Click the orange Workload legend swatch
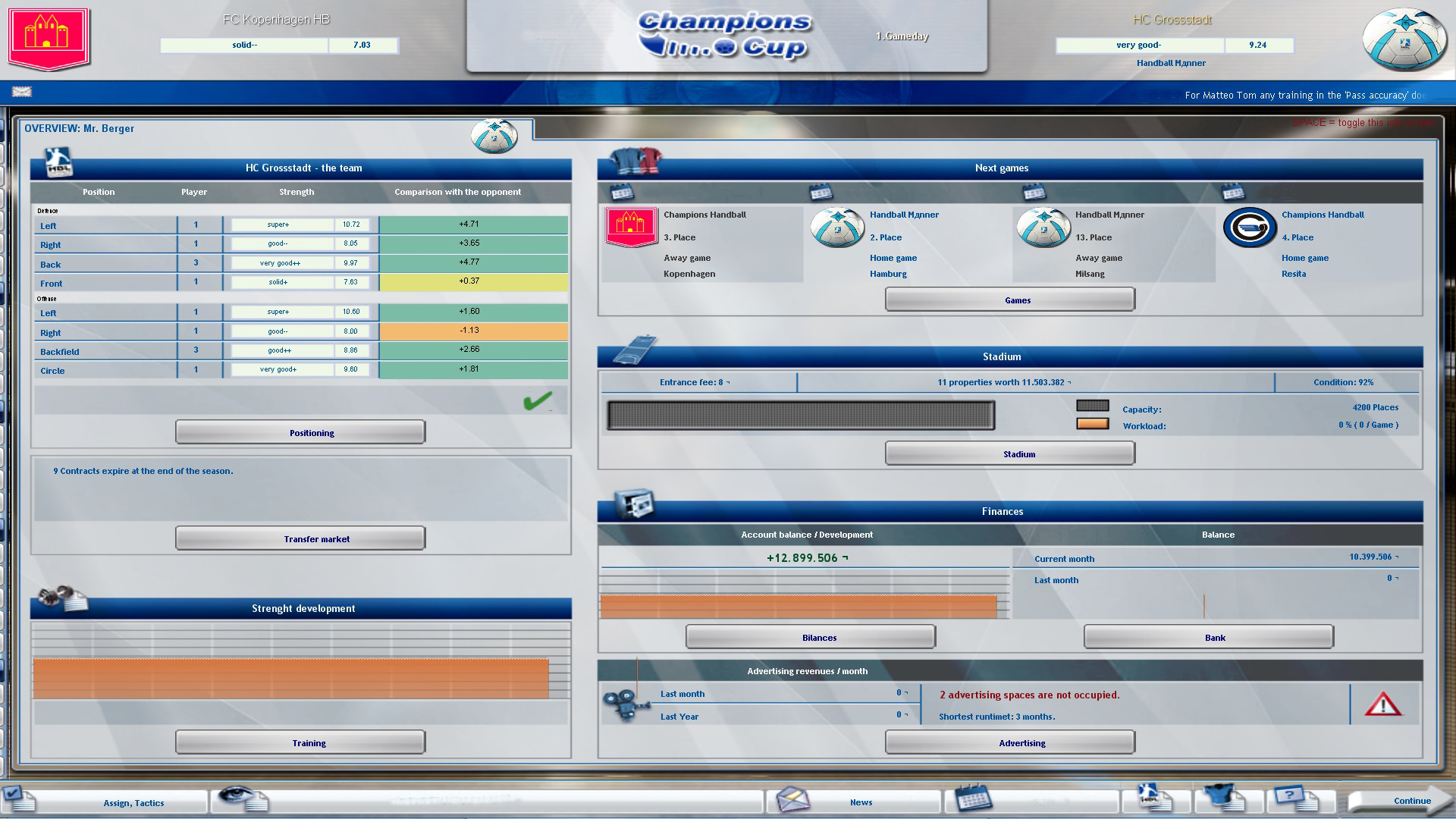 tap(1092, 423)
